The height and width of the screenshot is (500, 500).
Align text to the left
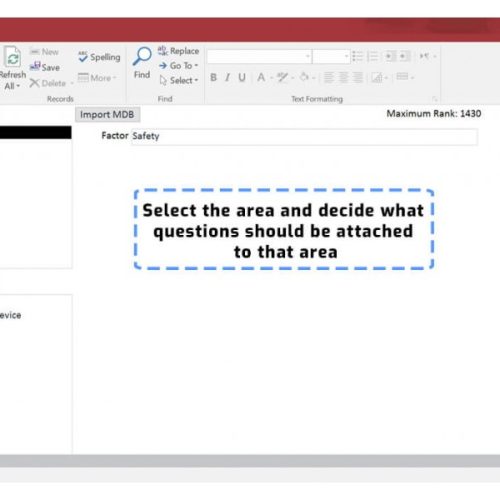(x=329, y=78)
